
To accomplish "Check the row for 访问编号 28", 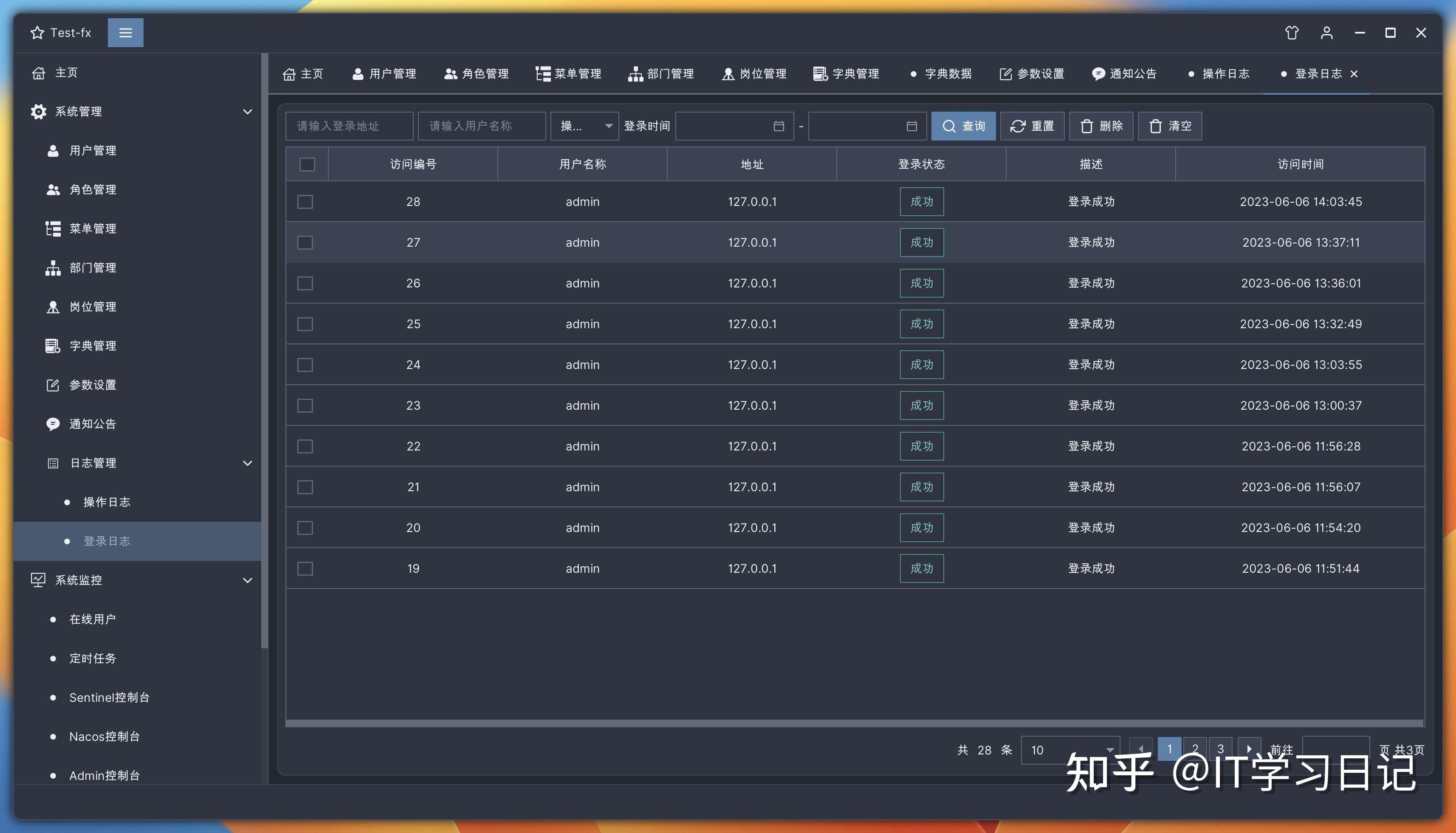I will (305, 201).
